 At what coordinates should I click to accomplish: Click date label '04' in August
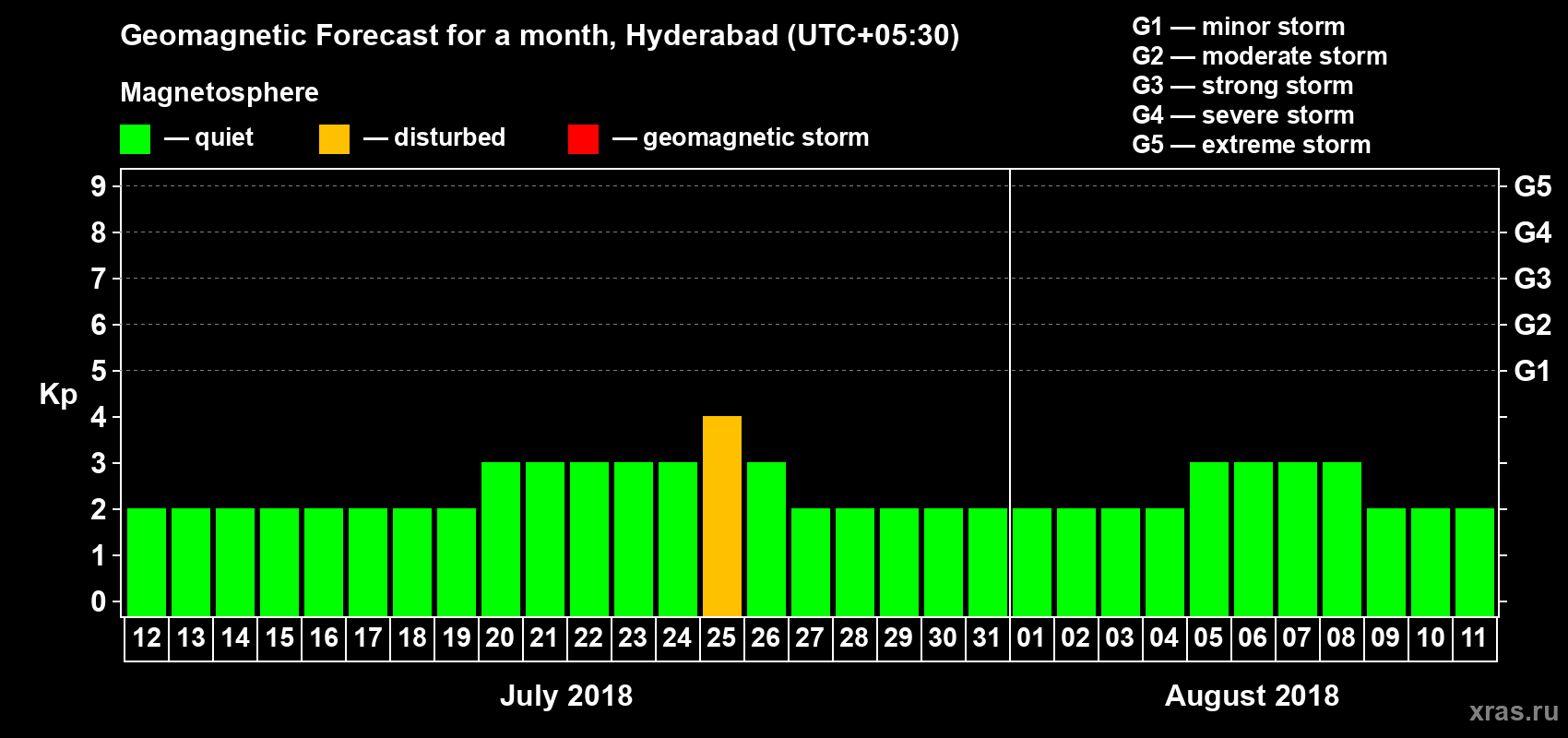pos(1165,637)
